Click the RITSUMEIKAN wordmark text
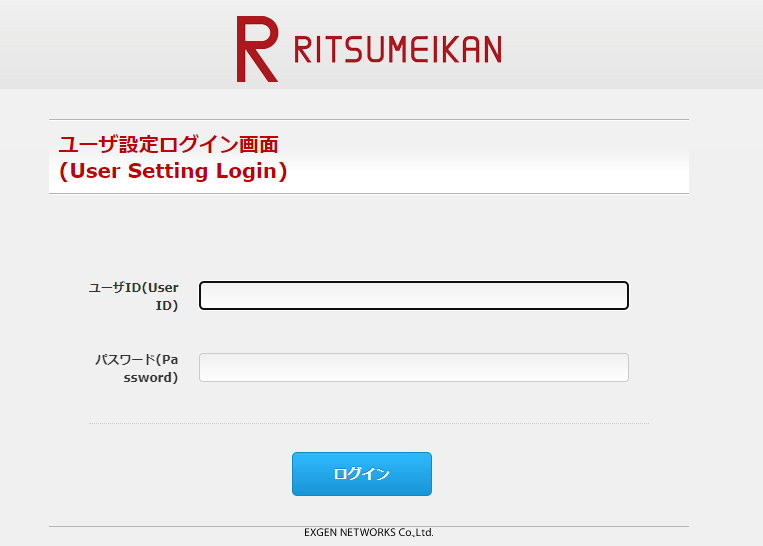The image size is (763, 546). [398, 50]
